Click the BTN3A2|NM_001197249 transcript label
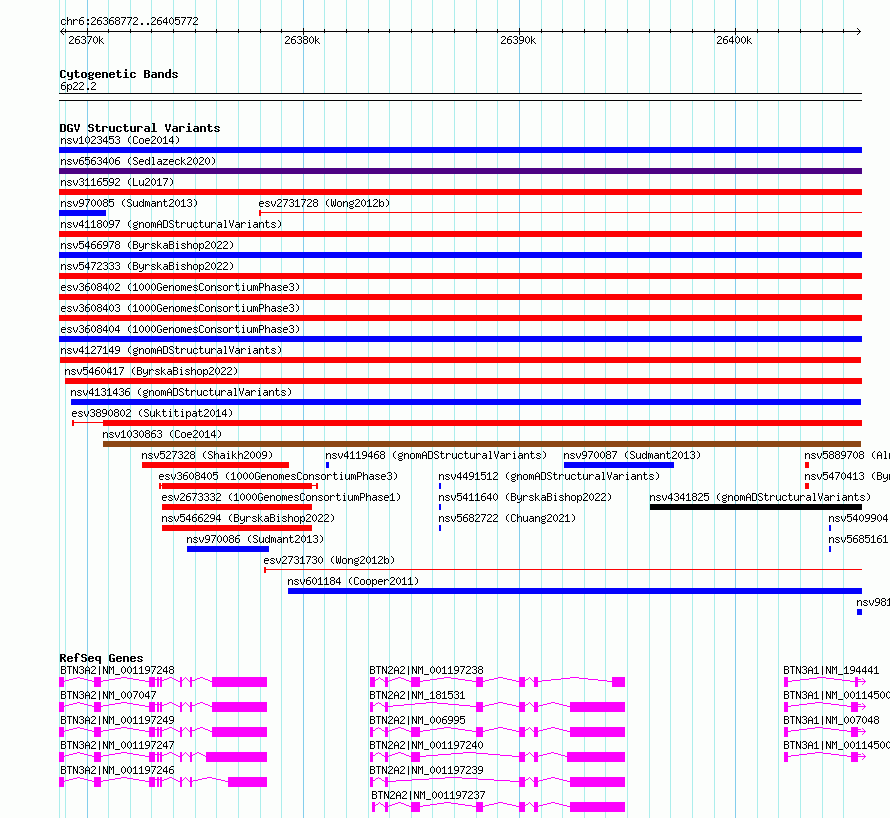The image size is (890, 818). (117, 720)
